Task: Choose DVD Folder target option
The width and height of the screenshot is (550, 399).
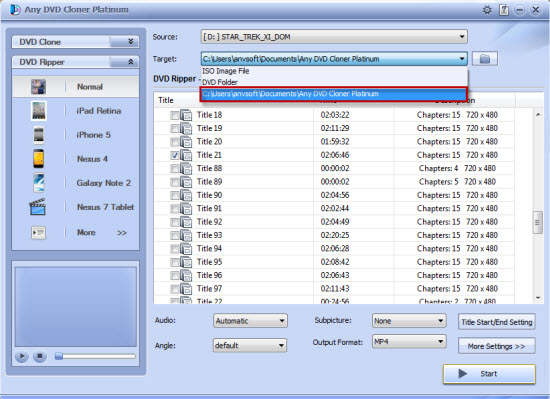Action: [x=334, y=82]
